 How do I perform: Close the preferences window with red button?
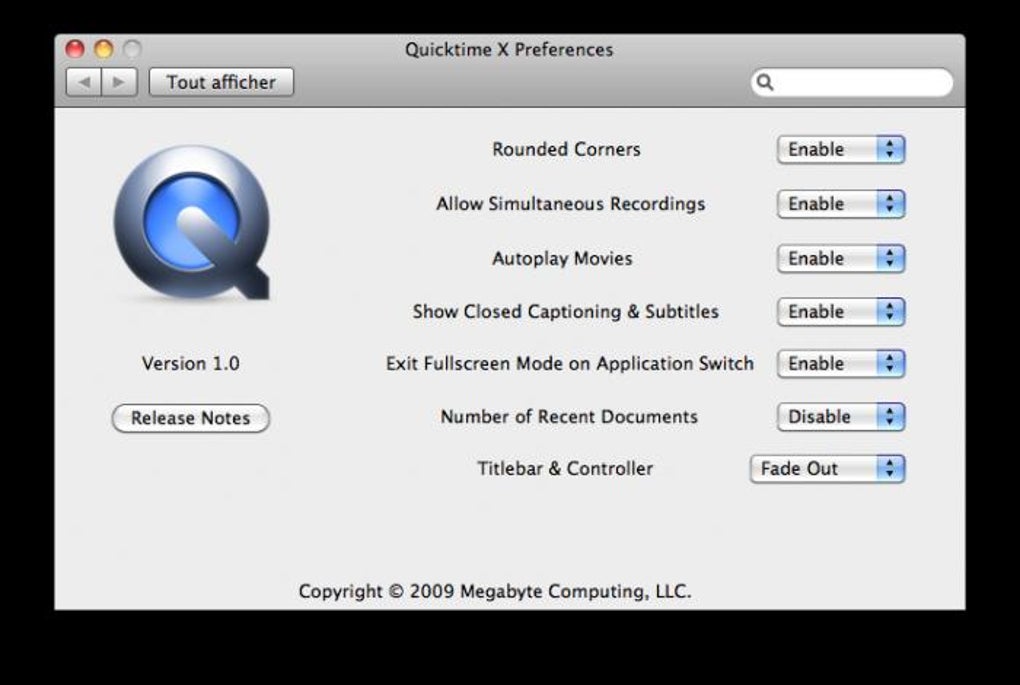tap(75, 49)
